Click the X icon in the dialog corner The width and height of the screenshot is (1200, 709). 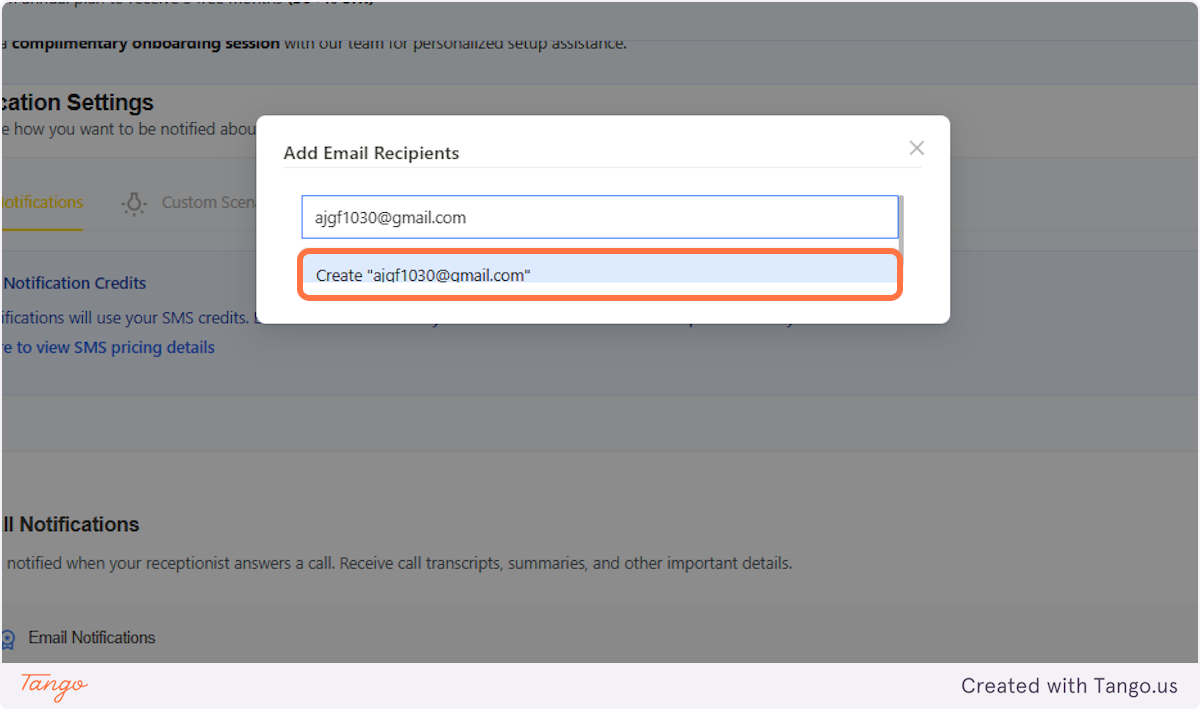(x=916, y=148)
